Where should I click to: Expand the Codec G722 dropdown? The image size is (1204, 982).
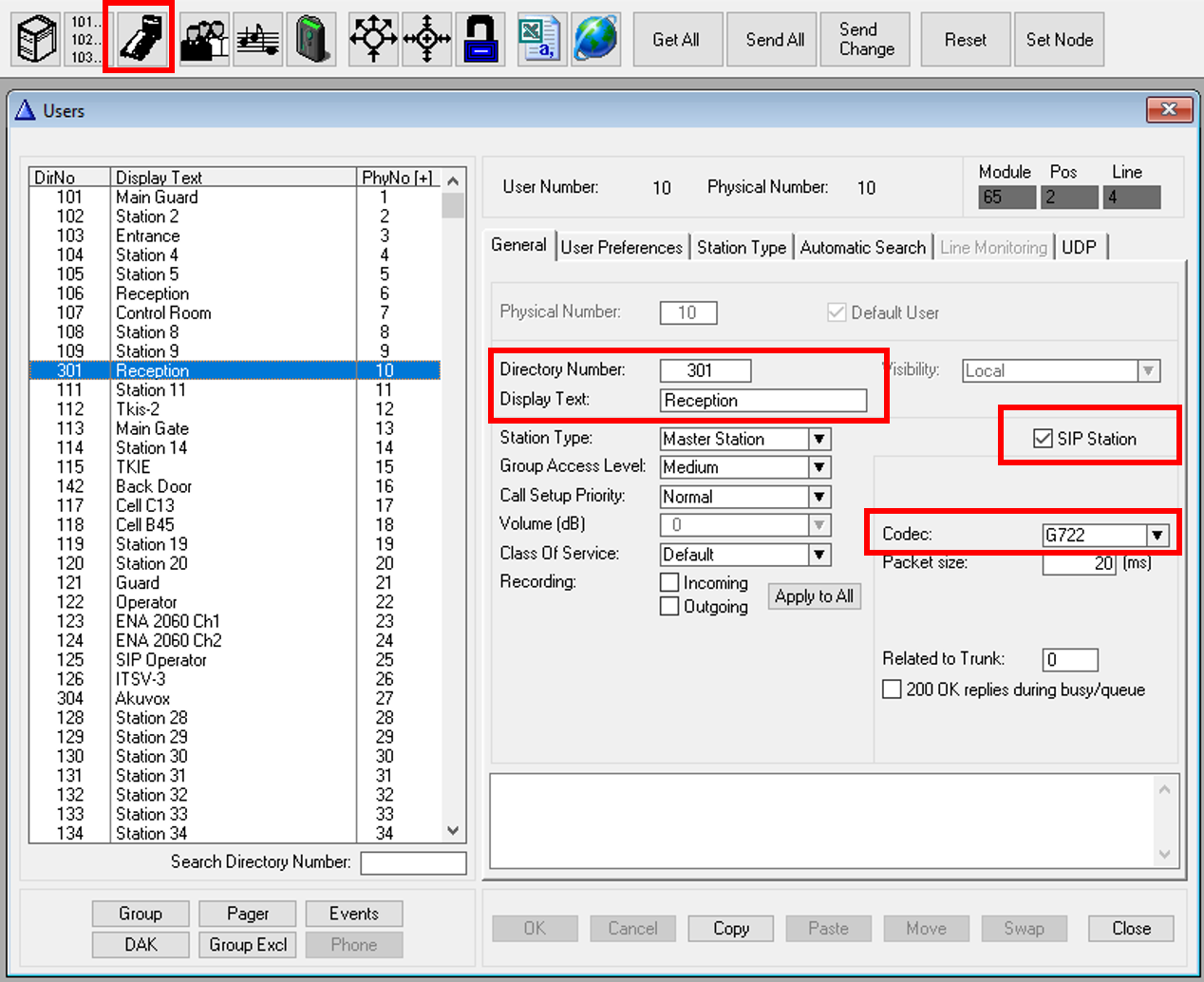click(1157, 535)
